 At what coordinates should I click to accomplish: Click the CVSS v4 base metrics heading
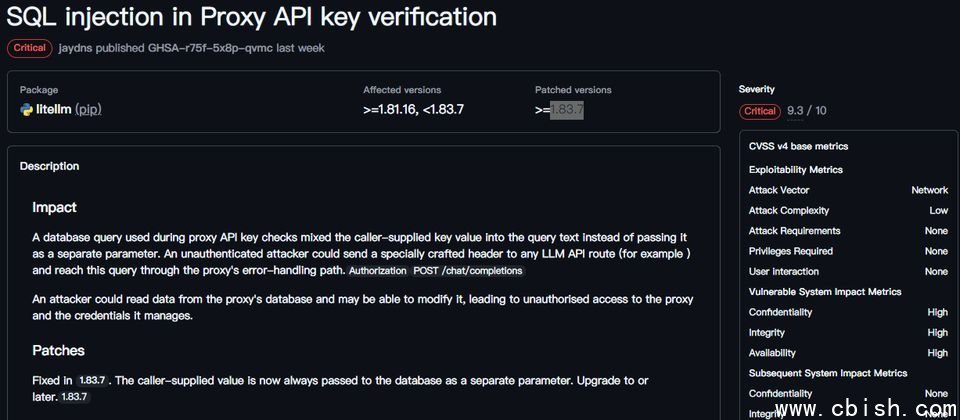(x=798, y=146)
